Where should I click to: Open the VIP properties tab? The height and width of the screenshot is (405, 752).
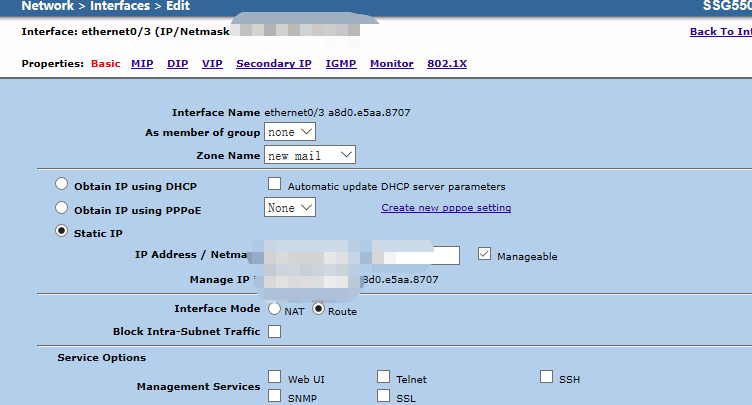(212, 64)
